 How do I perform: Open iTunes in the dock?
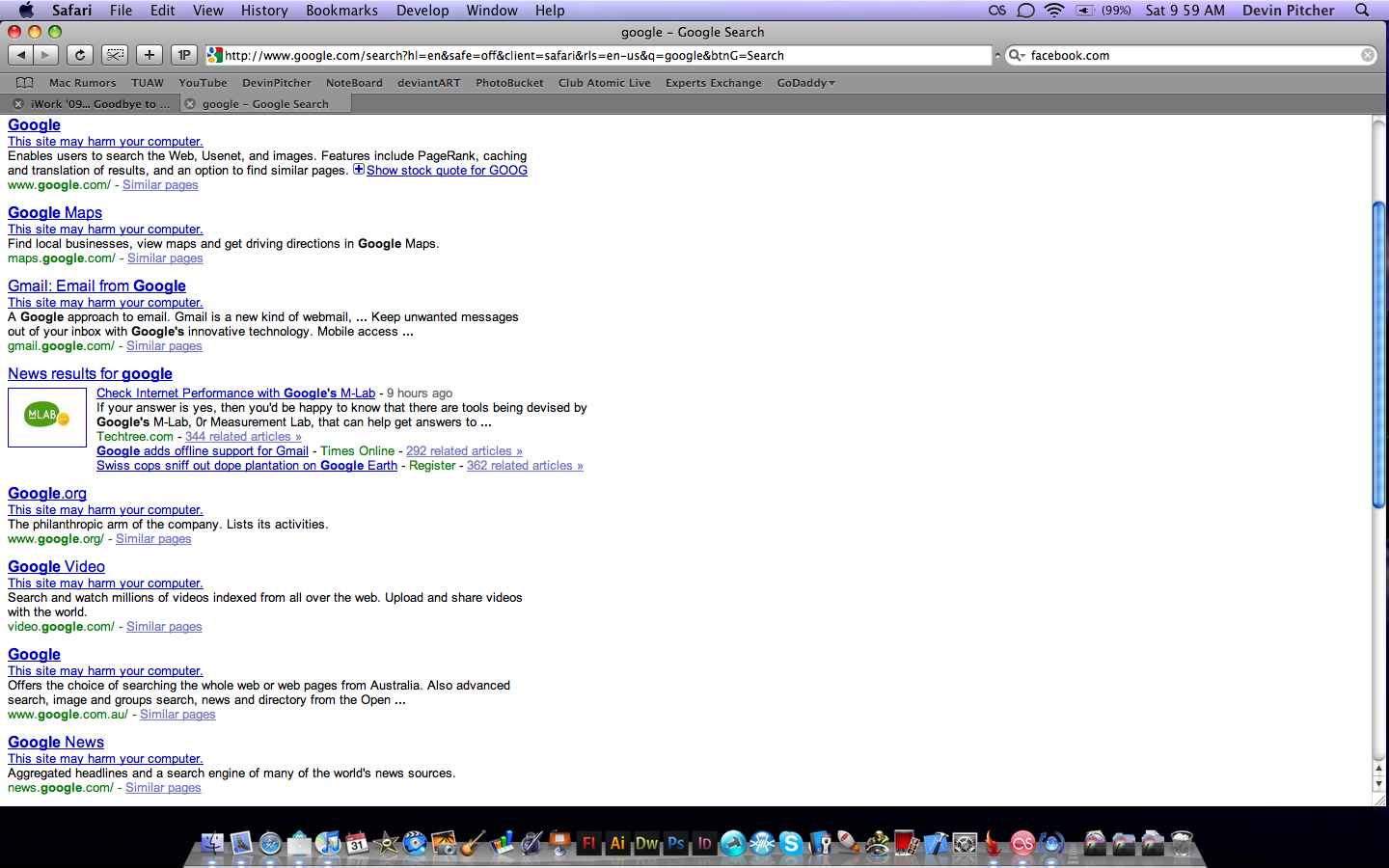[328, 844]
